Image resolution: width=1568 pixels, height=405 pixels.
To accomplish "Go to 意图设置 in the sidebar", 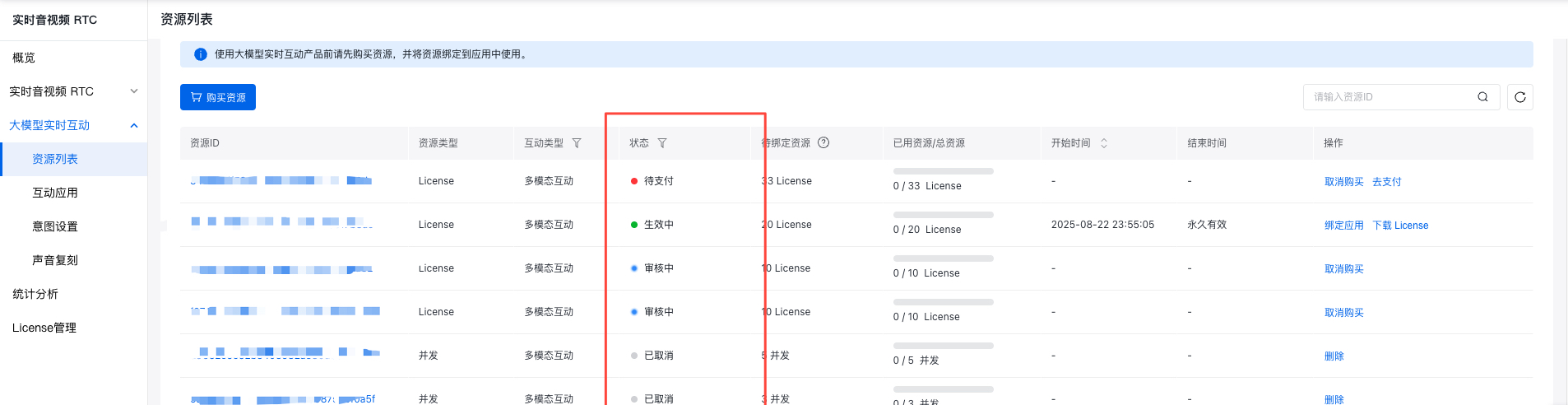I will (55, 226).
